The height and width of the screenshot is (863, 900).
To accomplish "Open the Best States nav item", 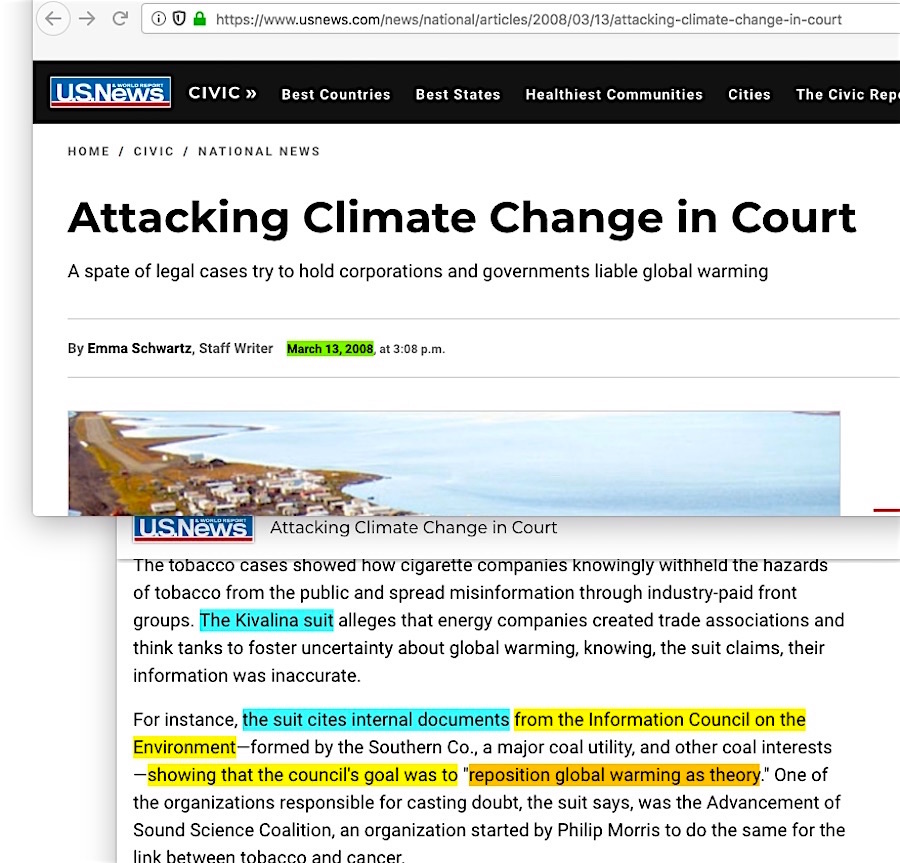I will [x=457, y=94].
